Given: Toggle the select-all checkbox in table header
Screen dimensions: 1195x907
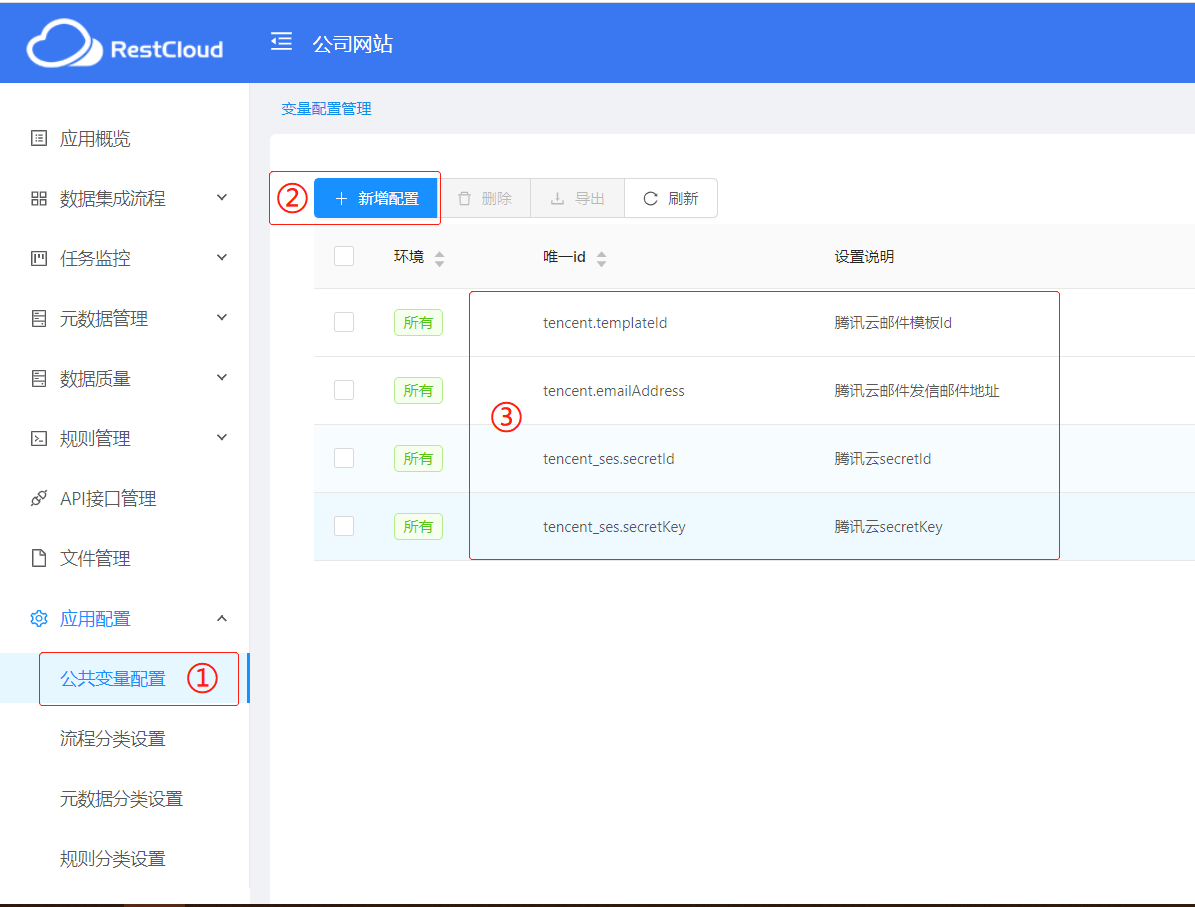Looking at the screenshot, I should tap(344, 256).
